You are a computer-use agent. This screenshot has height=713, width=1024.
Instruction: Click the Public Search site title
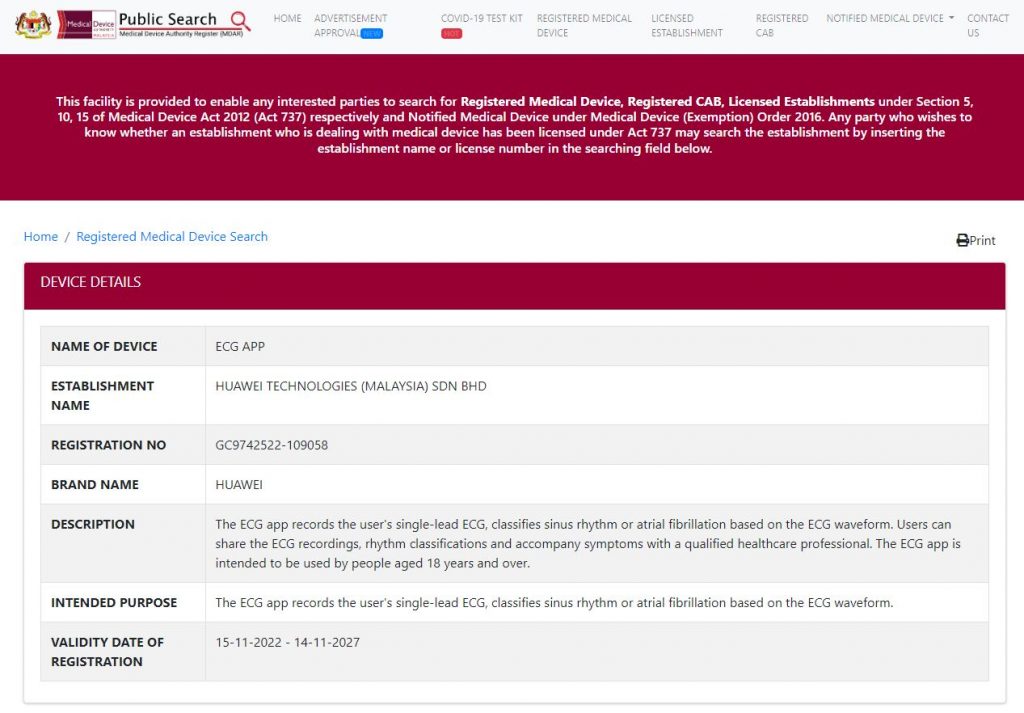coord(167,19)
